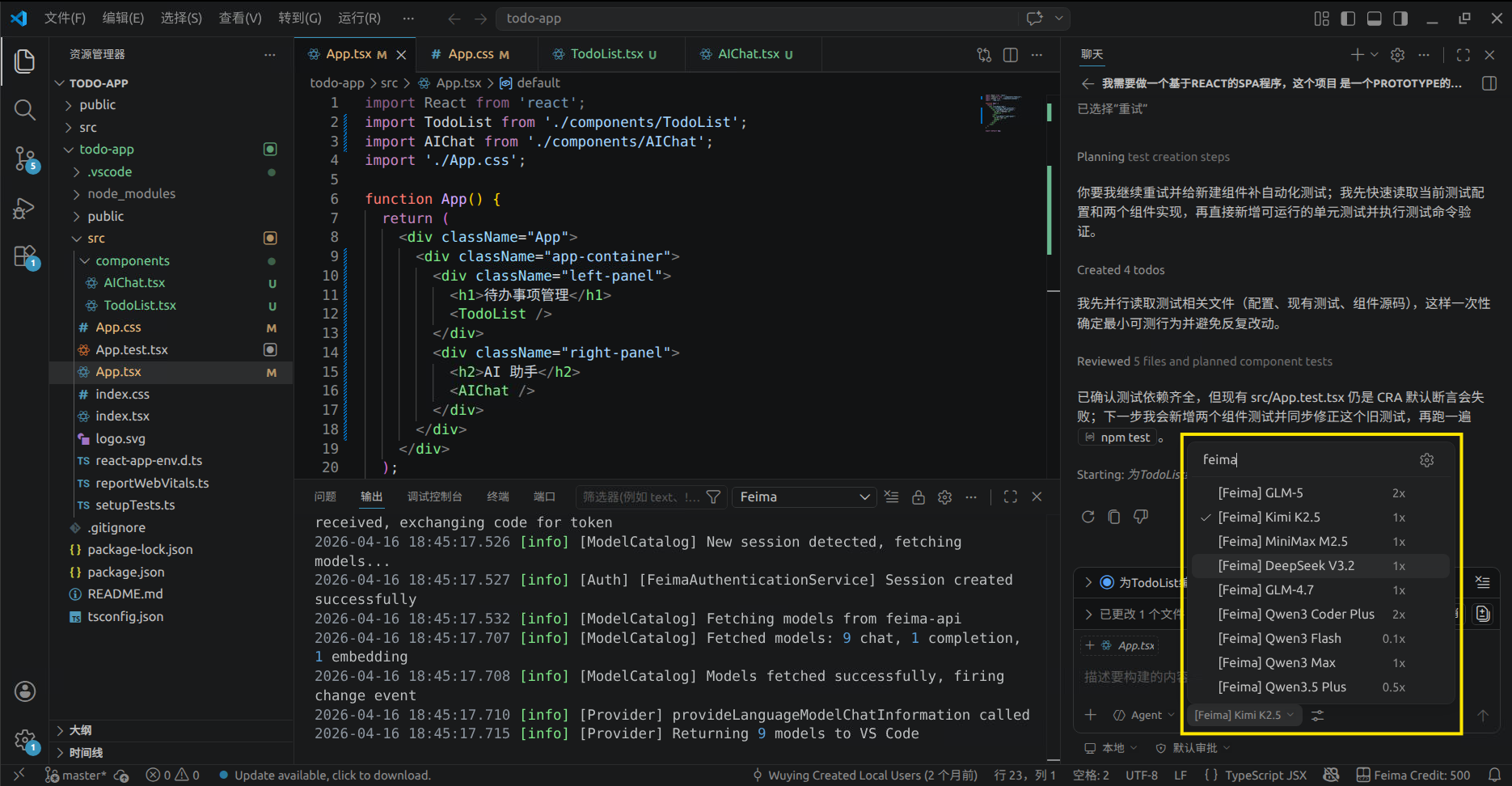Click the open changes icon in the editor toolbar
Viewport: 1512px width, 786px height.
tap(984, 54)
